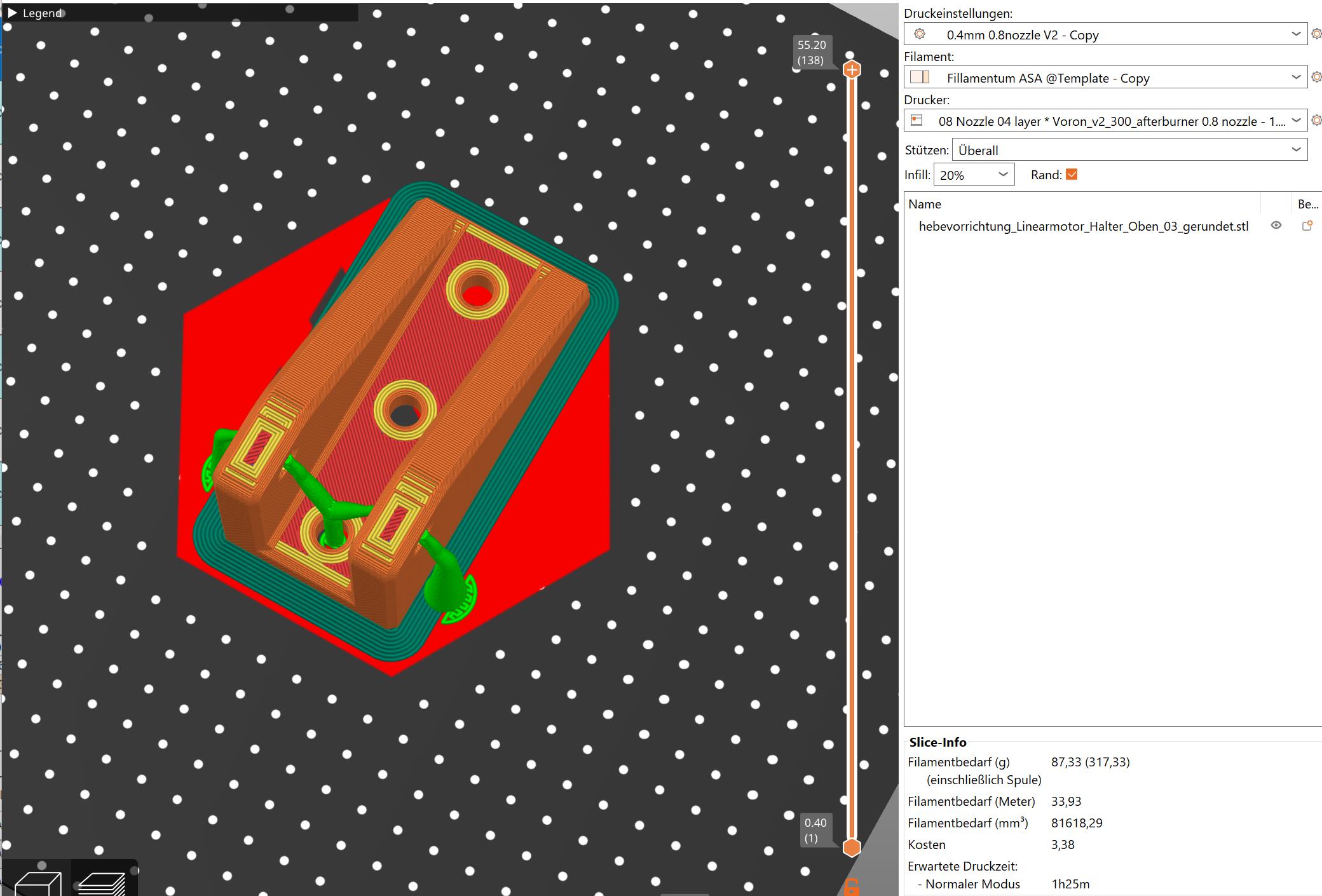Click the printer icon in the Drucker dropdown
The width and height of the screenshot is (1322, 896).
[917, 120]
